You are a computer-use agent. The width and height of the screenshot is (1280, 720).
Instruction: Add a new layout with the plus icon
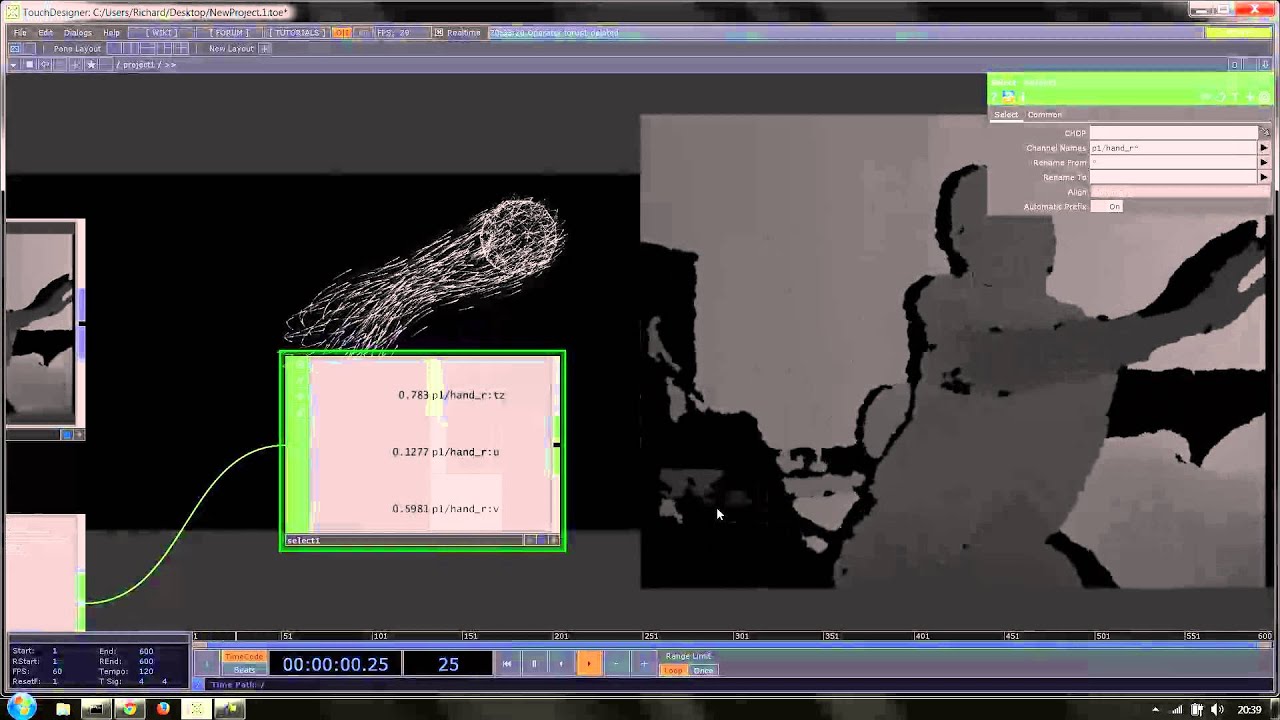tap(265, 48)
